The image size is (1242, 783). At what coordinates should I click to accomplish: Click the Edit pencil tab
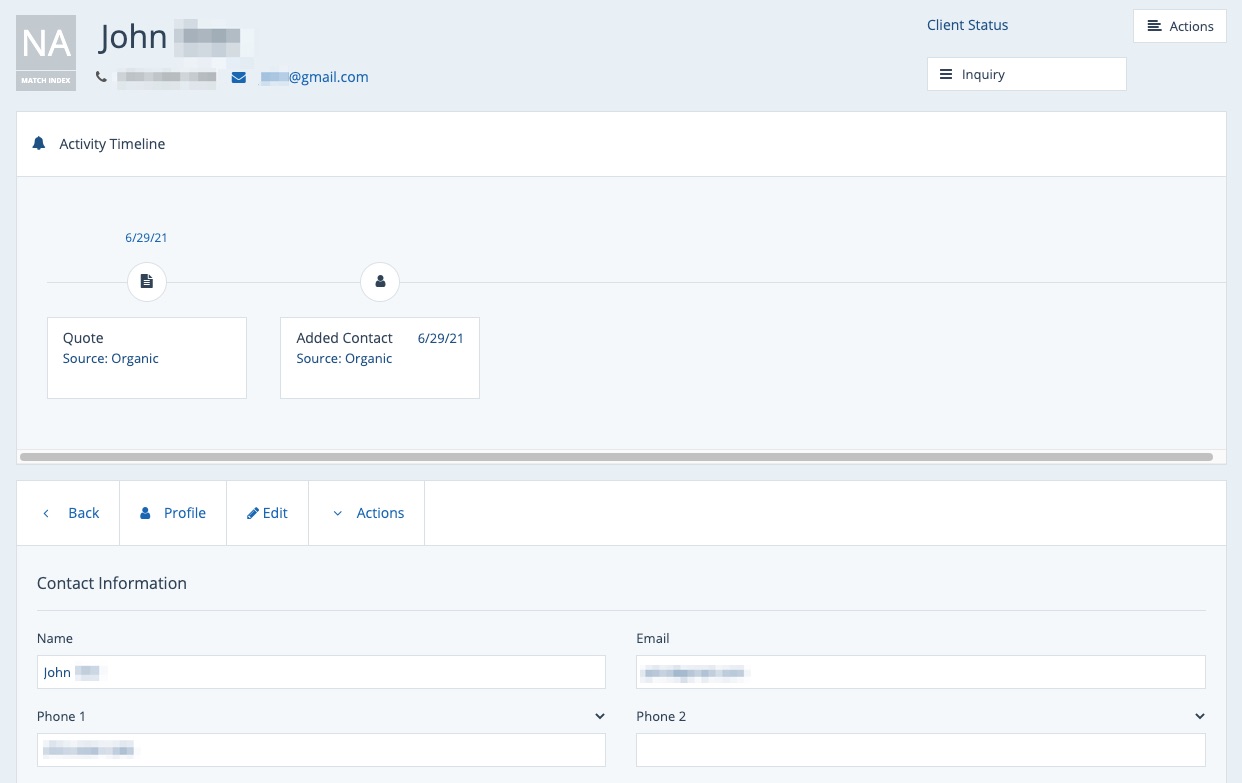click(267, 513)
